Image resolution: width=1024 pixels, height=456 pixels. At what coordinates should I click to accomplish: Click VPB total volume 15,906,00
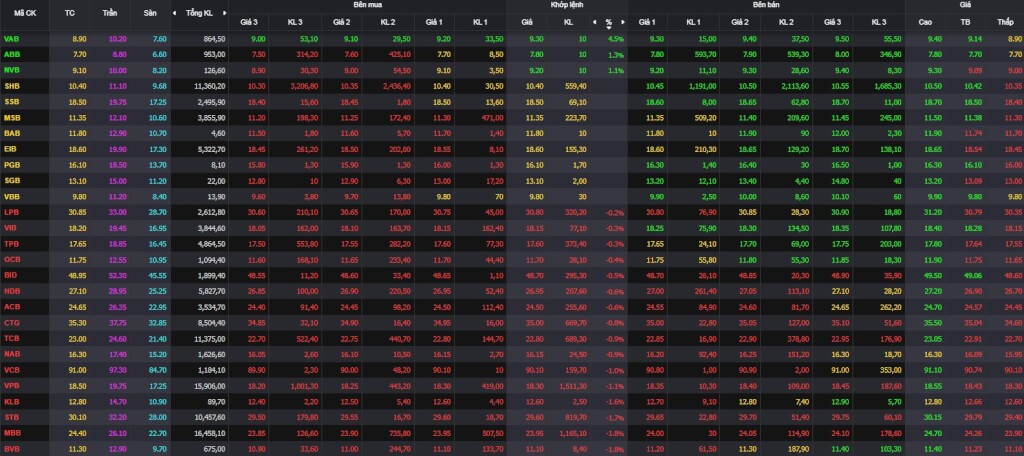point(210,385)
